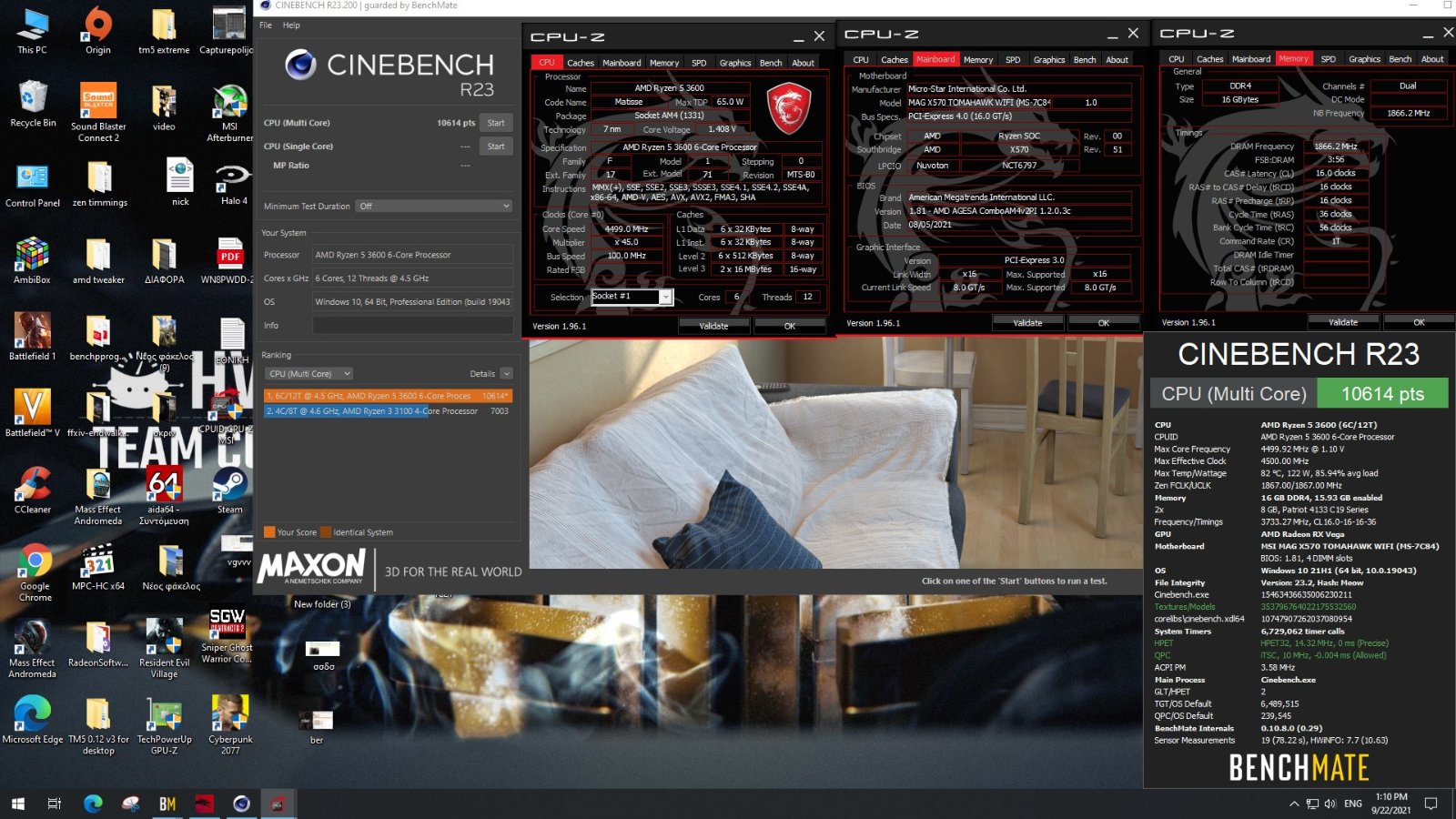Launch Sniper Ghost Warrior Contracts shortcut
Screen dimensions: 1456x819
point(227,637)
